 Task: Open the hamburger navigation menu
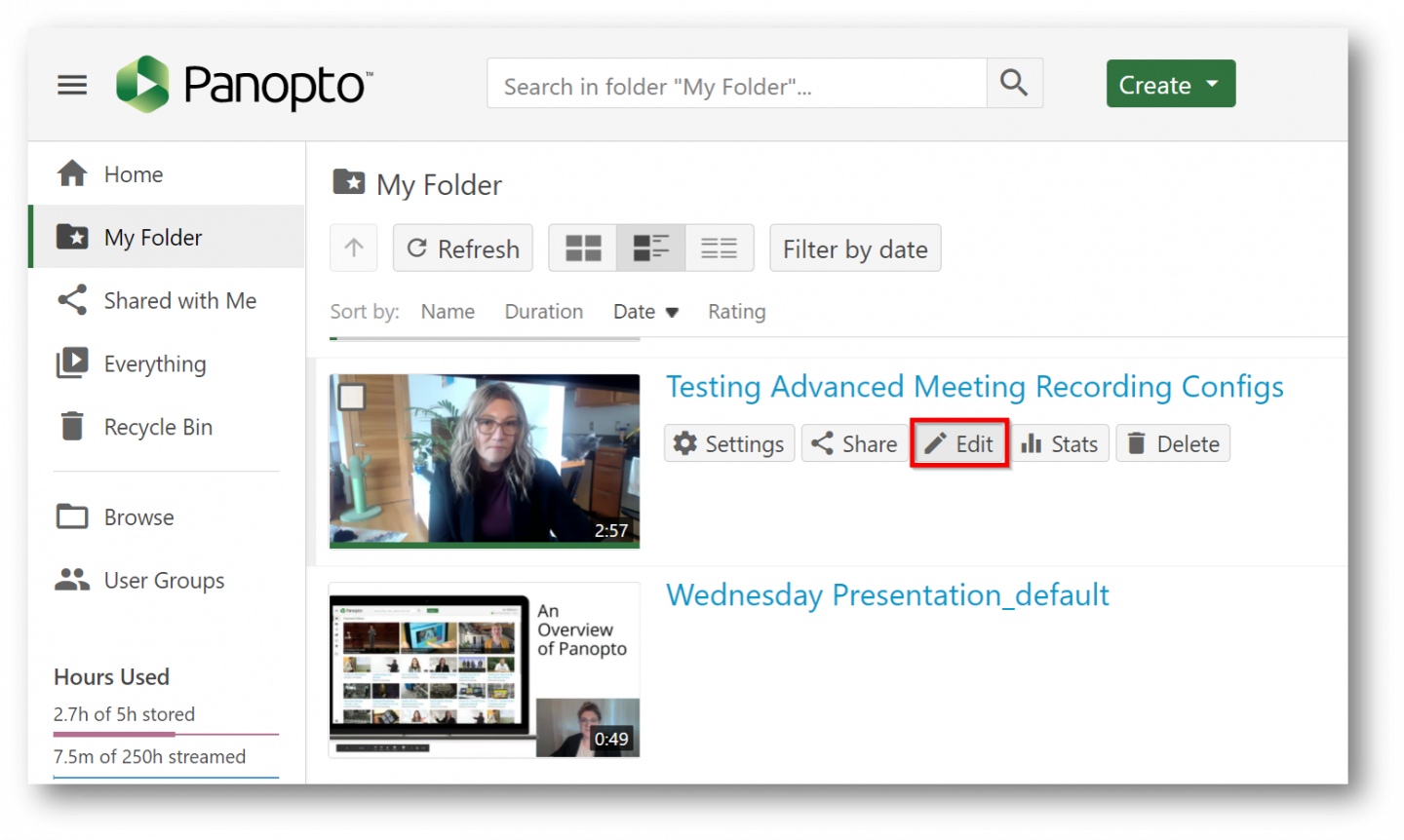pos(72,85)
